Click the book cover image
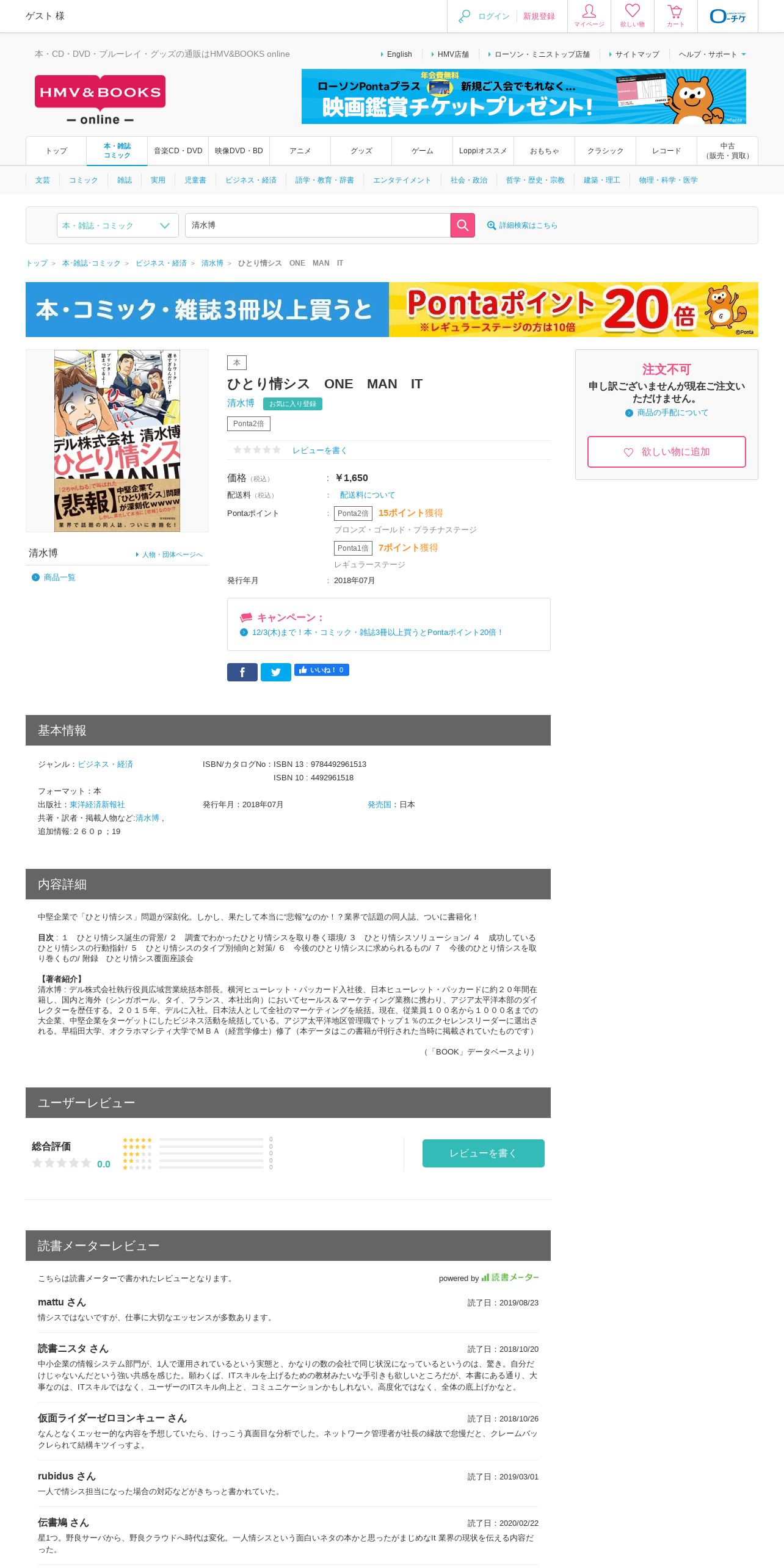 pos(117,440)
